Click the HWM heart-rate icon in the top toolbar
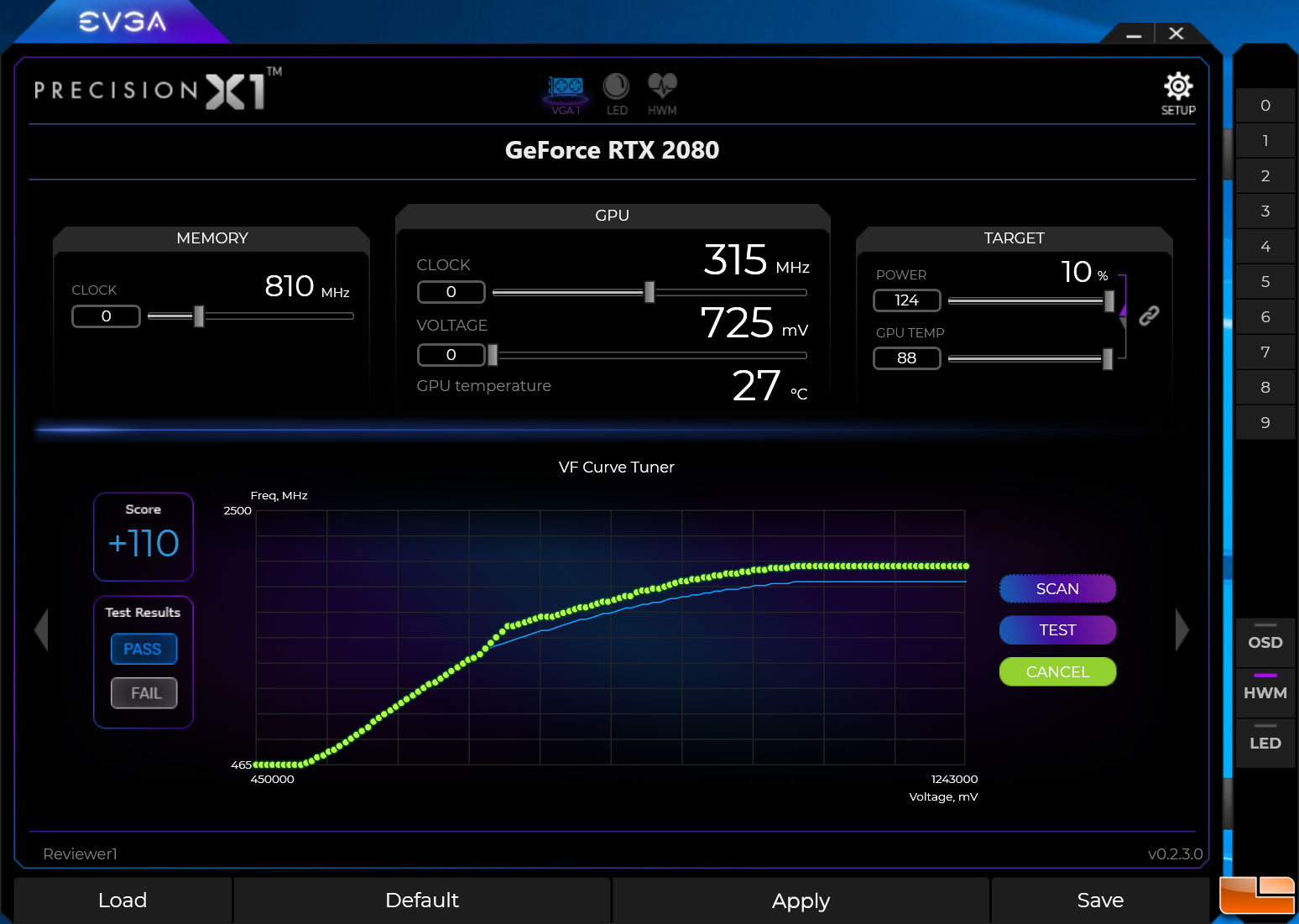Screen dimensions: 1299x924 coord(662,88)
